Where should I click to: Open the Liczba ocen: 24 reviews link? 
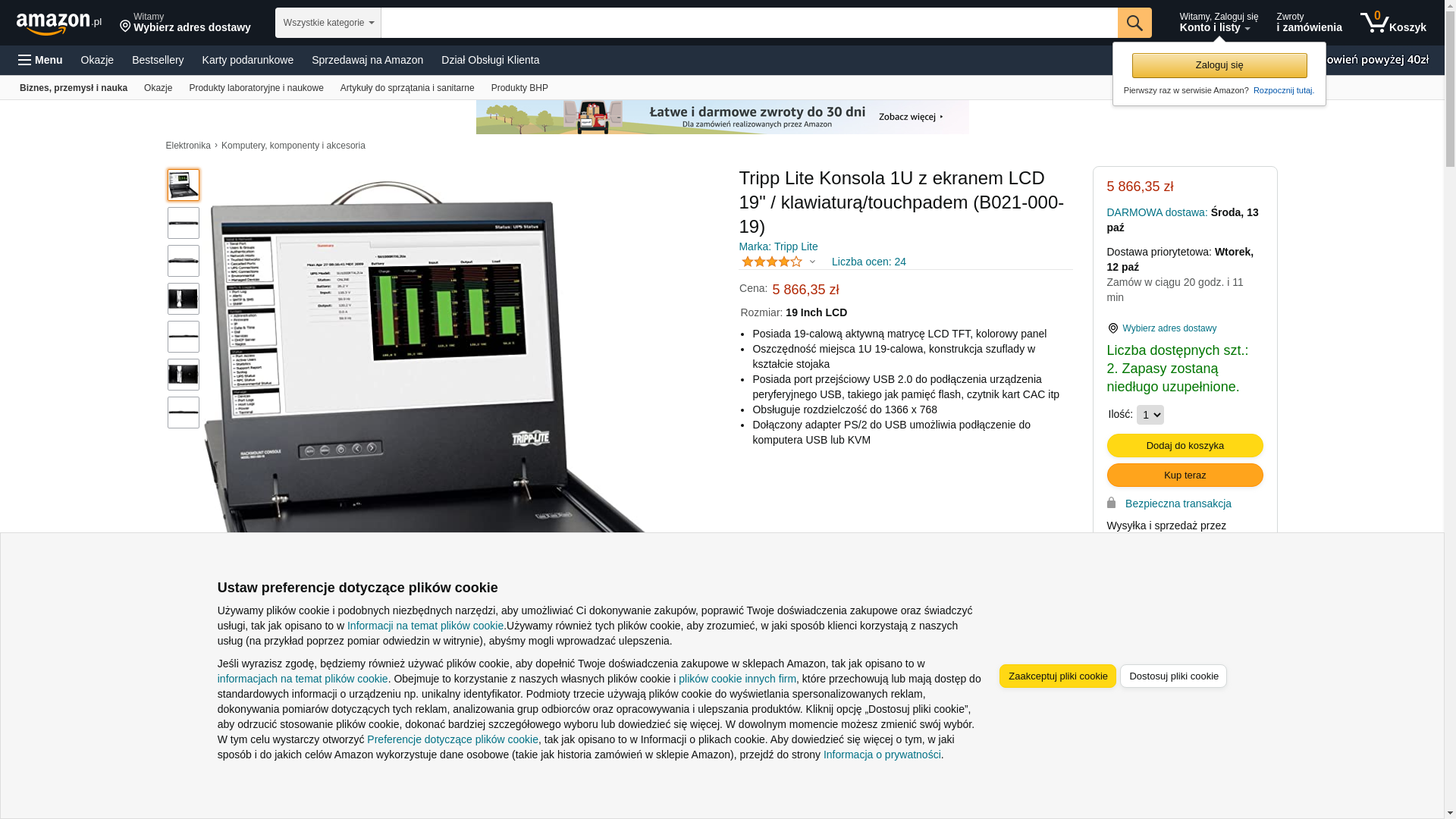pos(868,262)
